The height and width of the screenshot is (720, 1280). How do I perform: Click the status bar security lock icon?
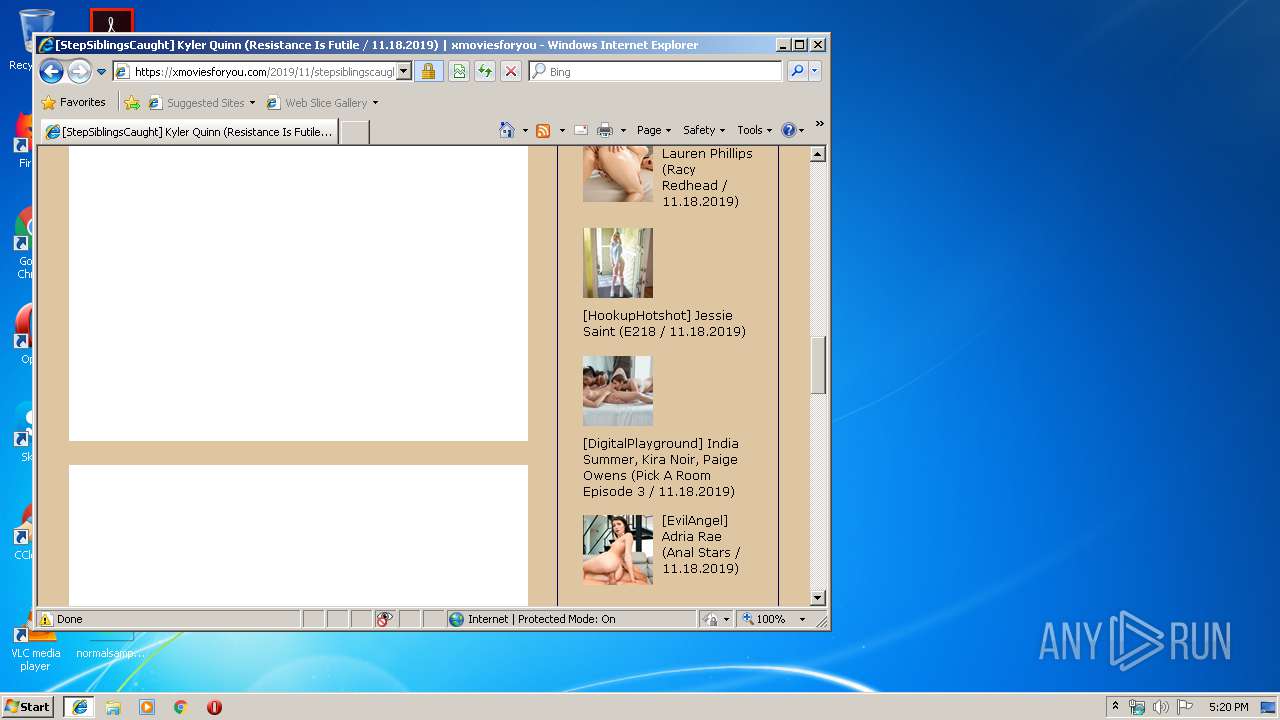pyautogui.click(x=710, y=619)
